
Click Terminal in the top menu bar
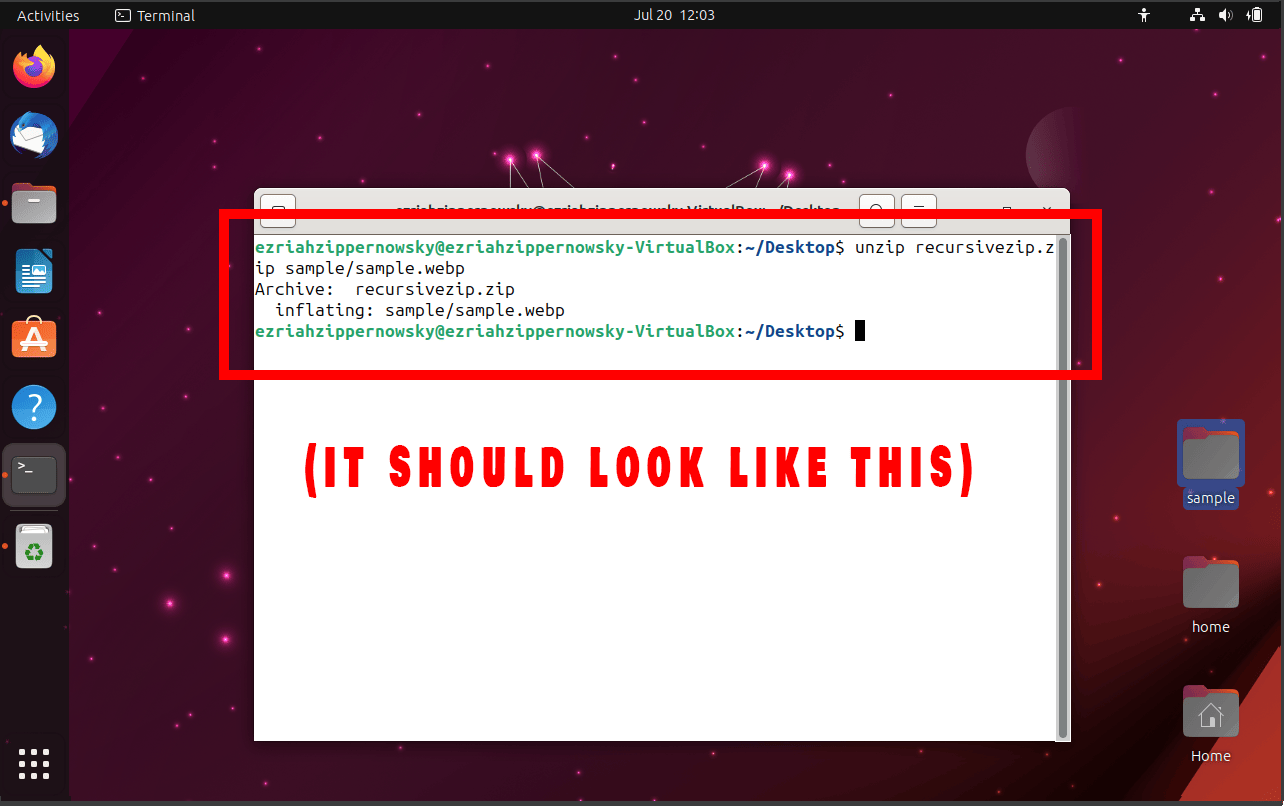[154, 14]
